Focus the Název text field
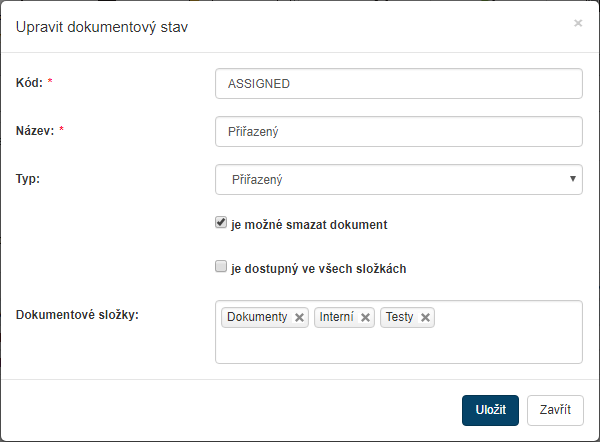Image resolution: width=600 pixels, height=442 pixels. (398, 132)
